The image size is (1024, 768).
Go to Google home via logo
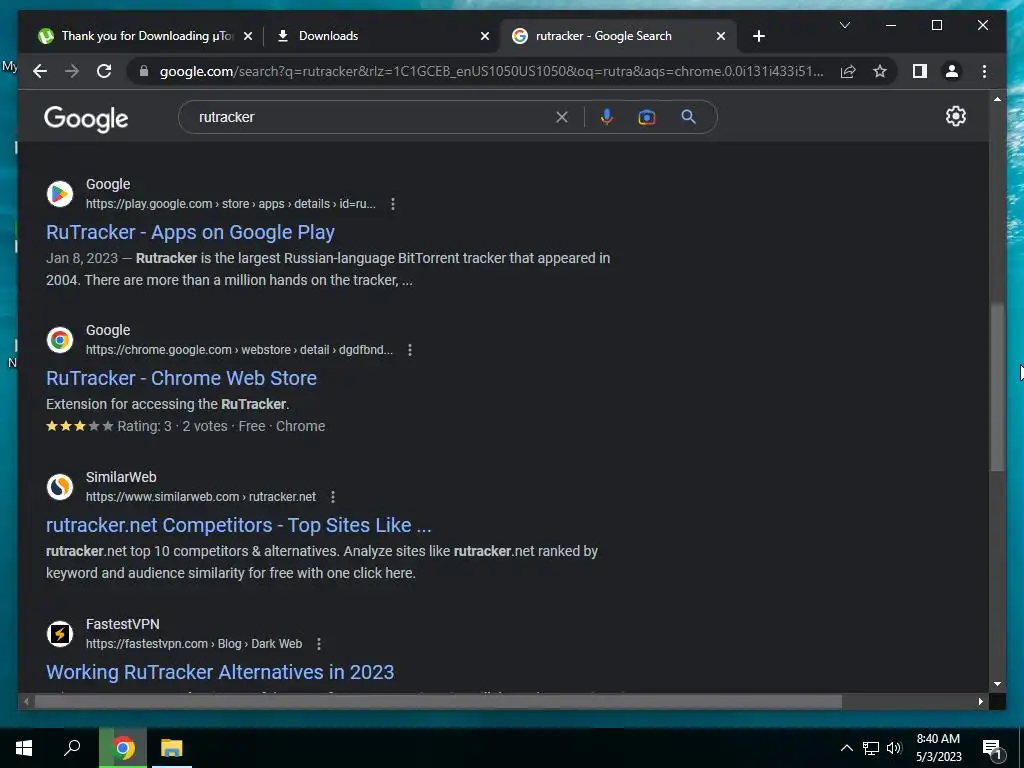[86, 119]
